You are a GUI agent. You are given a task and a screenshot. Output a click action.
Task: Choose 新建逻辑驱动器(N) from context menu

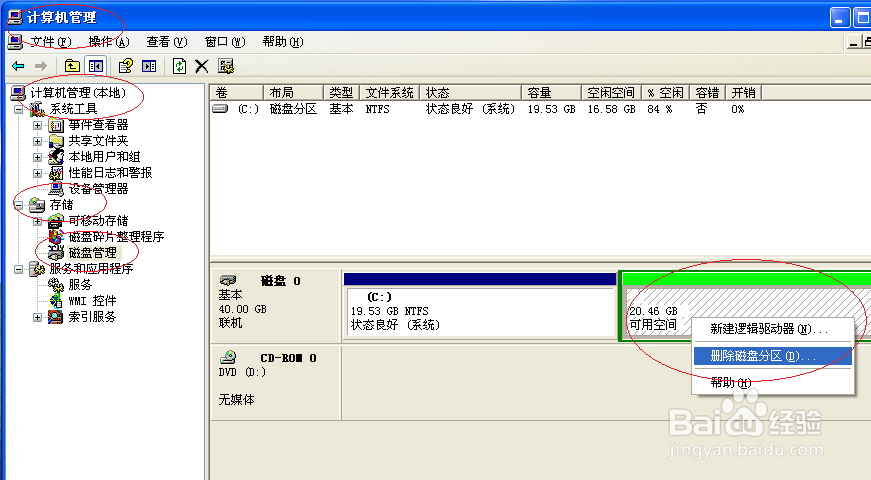(773, 329)
